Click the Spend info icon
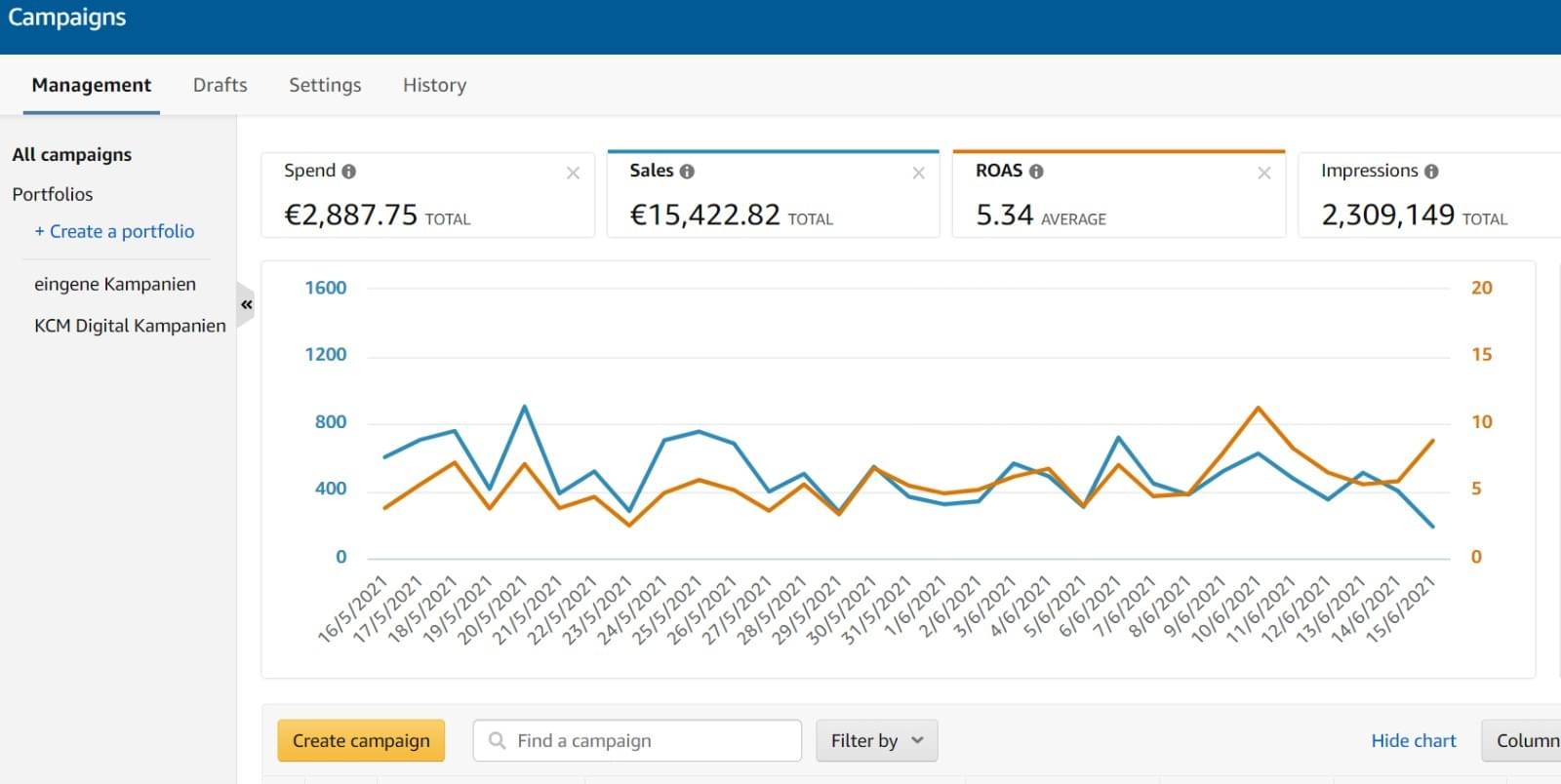1561x784 pixels. pos(349,172)
